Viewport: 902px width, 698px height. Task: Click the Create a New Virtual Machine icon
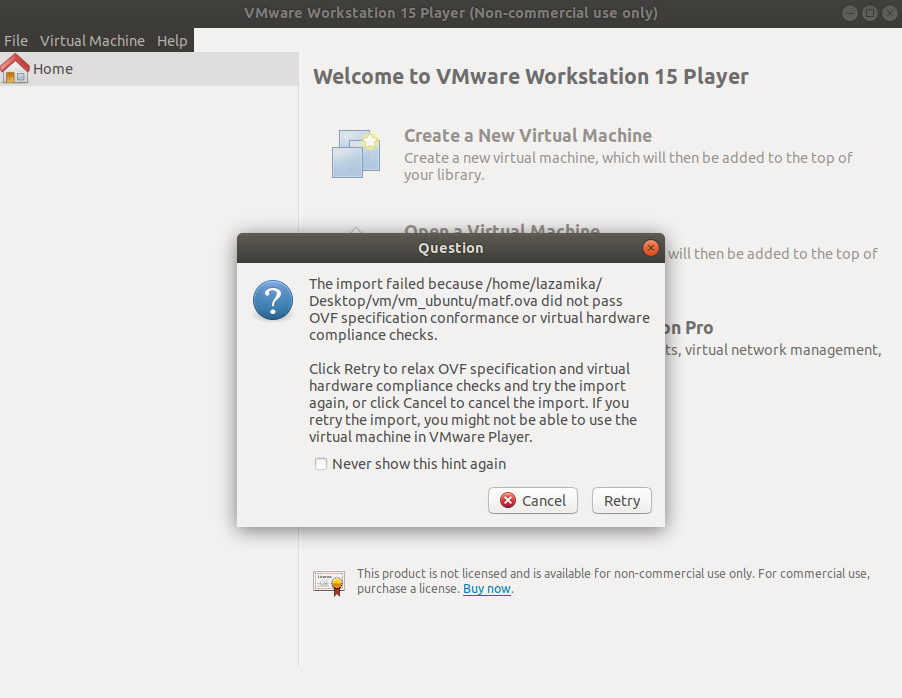click(356, 154)
